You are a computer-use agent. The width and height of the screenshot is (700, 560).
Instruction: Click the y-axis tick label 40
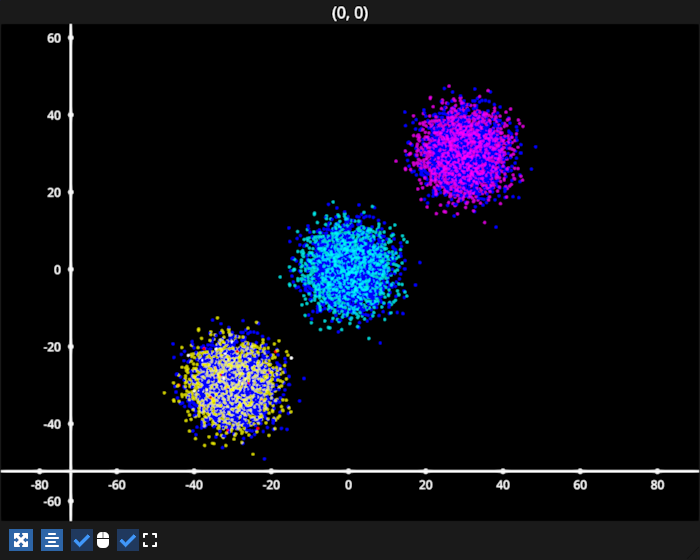(x=54, y=116)
